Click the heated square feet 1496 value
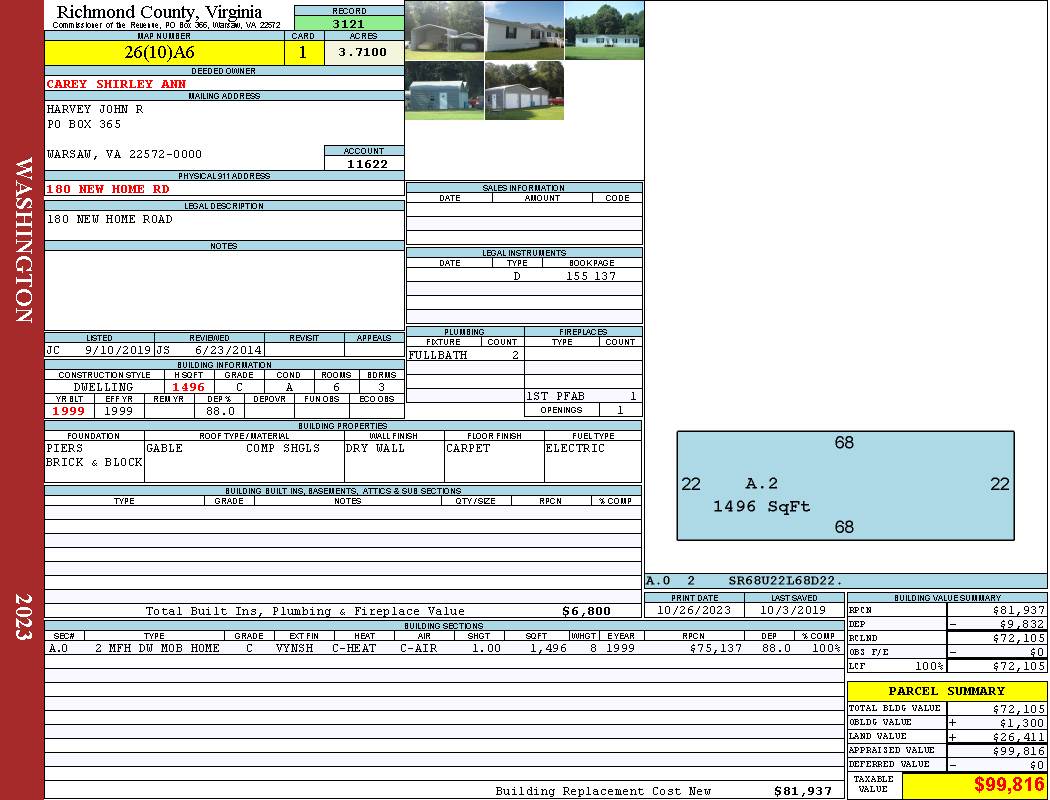Viewport: 1050px width, 800px height. 188,387
